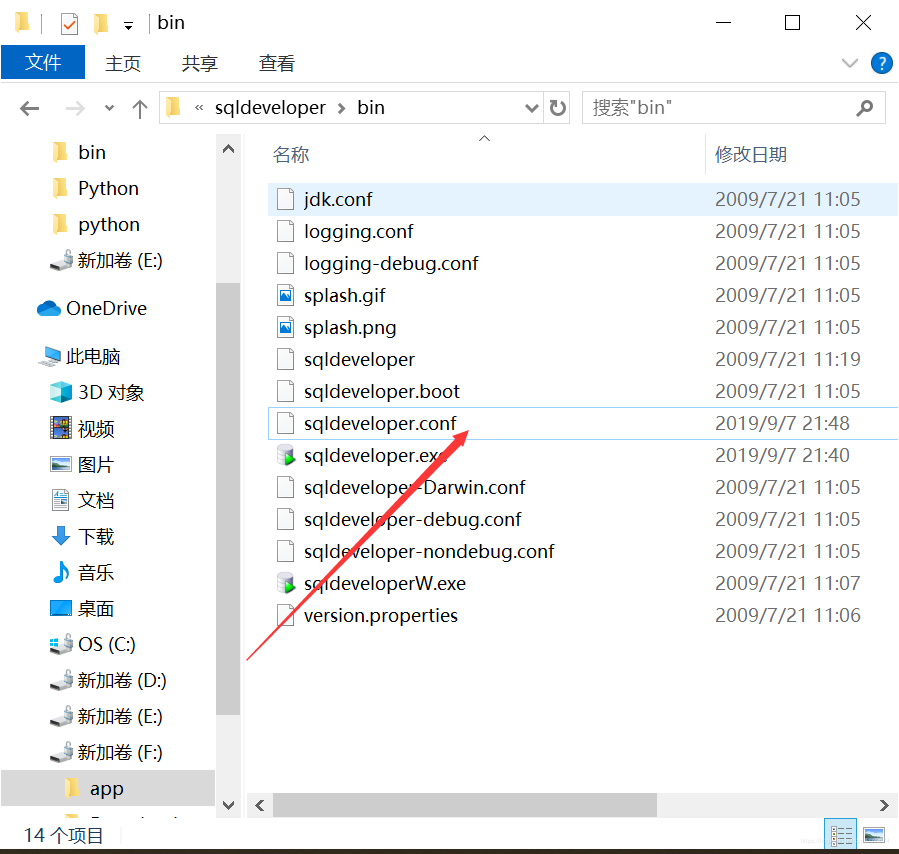The height and width of the screenshot is (854, 899).
Task: Open the 3D 对象 folder
Action: click(111, 393)
